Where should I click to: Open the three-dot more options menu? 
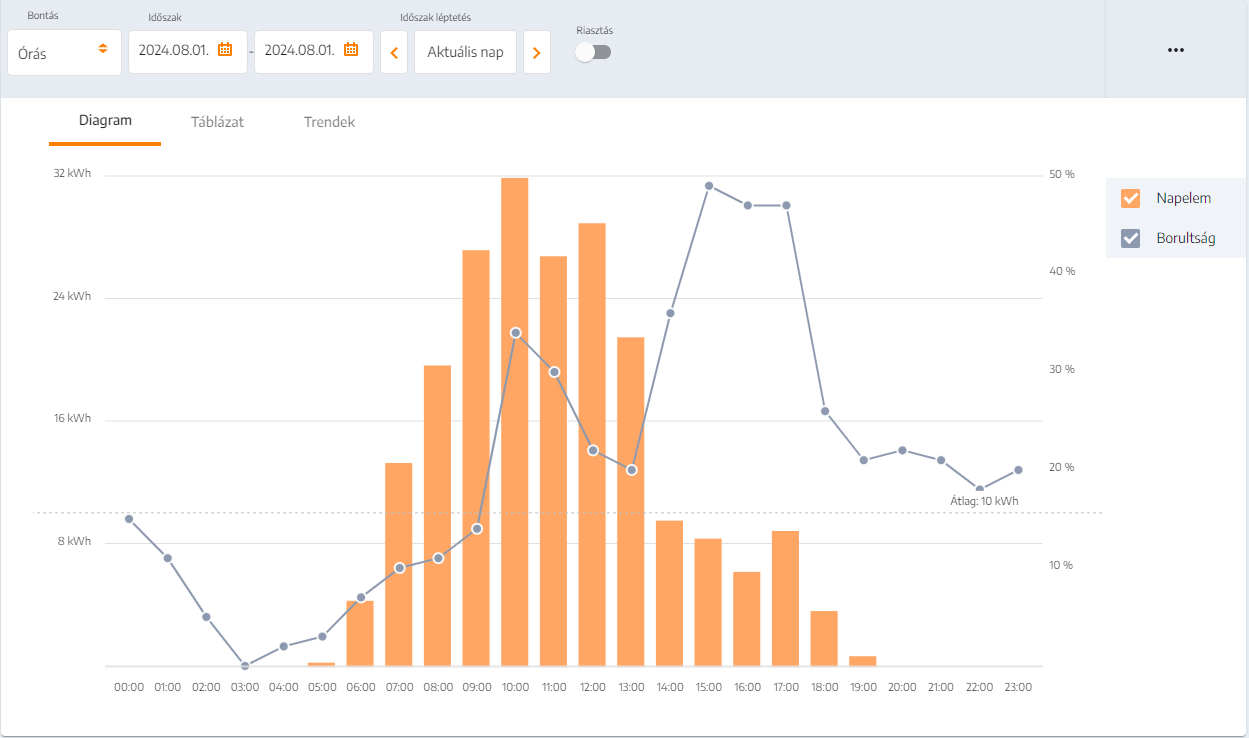(x=1176, y=50)
